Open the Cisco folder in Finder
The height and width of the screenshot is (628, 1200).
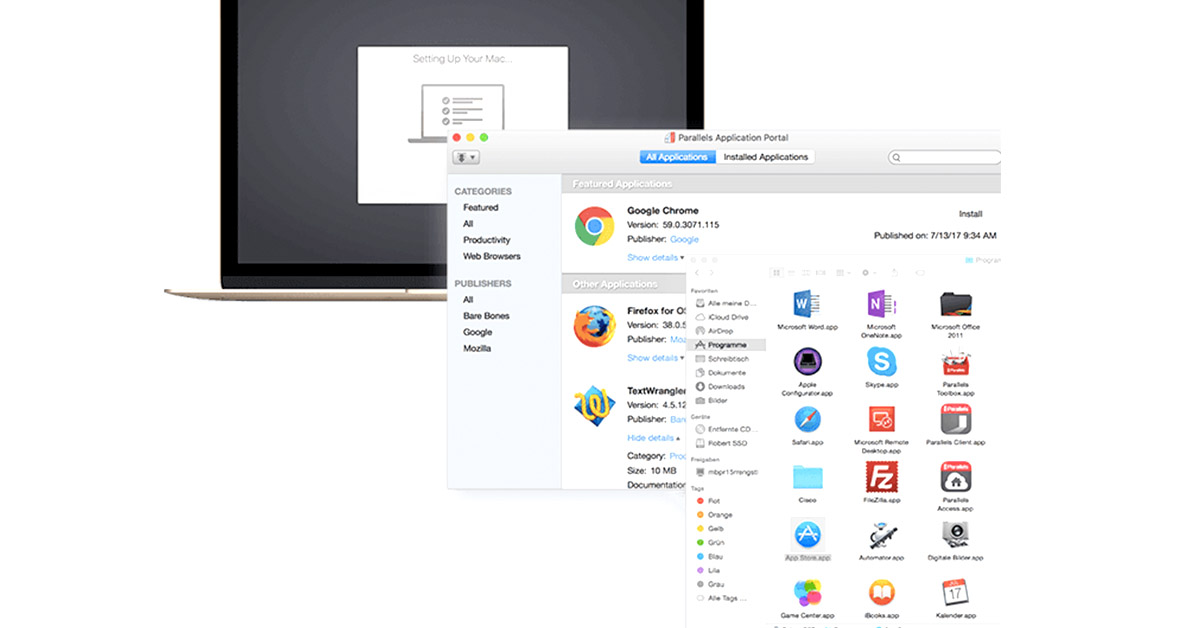(x=807, y=477)
